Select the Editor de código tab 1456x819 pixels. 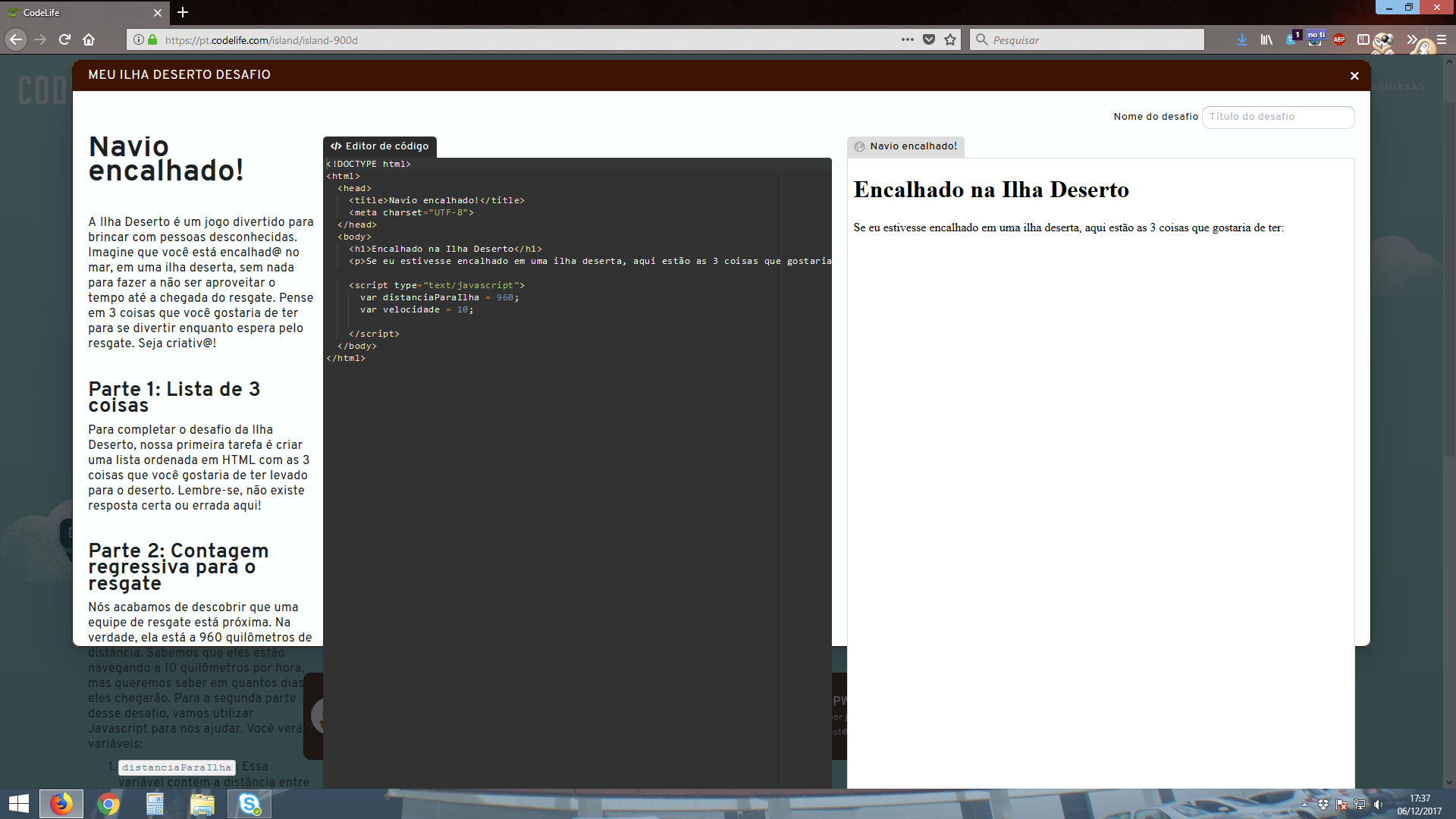(x=379, y=146)
